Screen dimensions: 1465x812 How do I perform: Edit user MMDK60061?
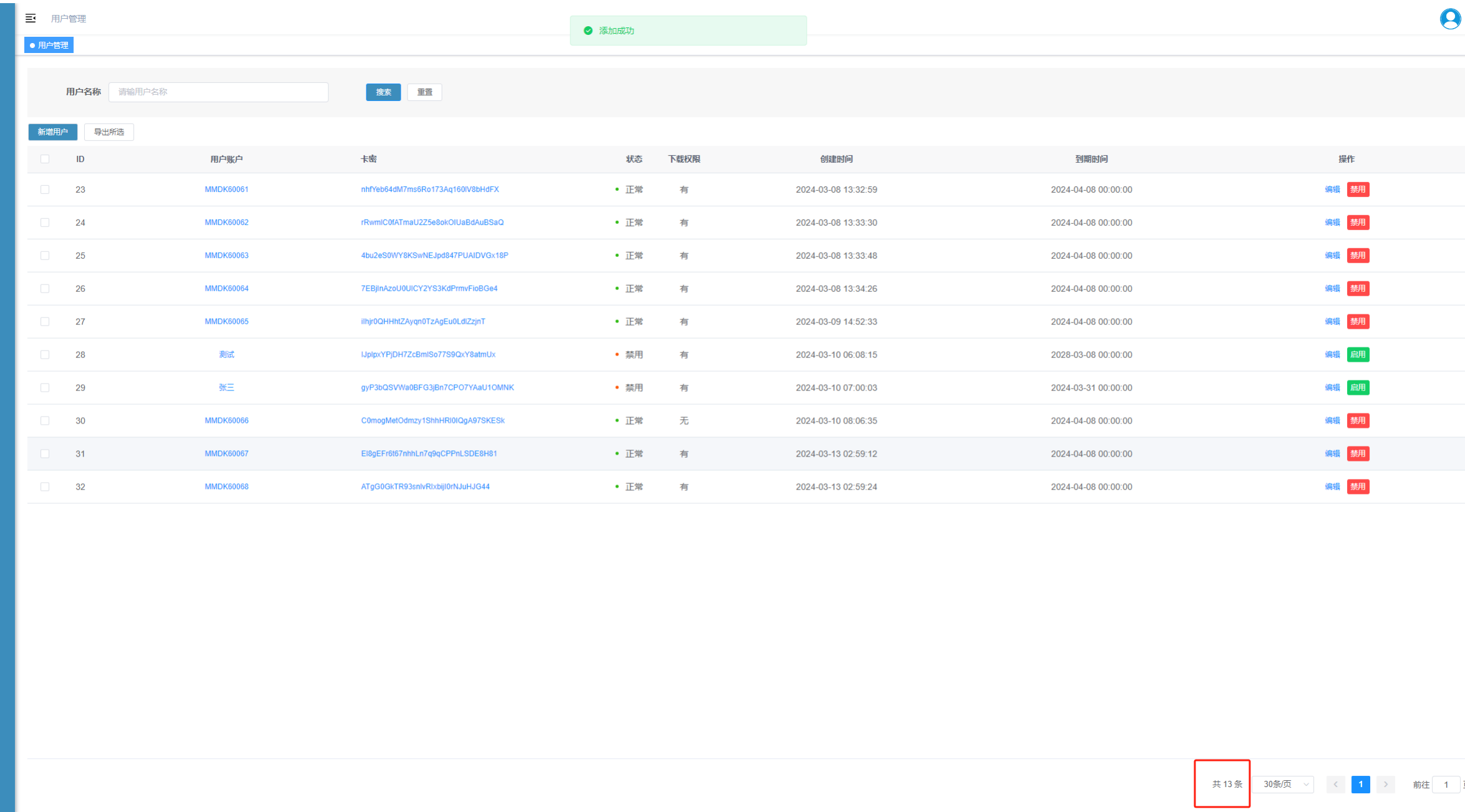point(1332,190)
